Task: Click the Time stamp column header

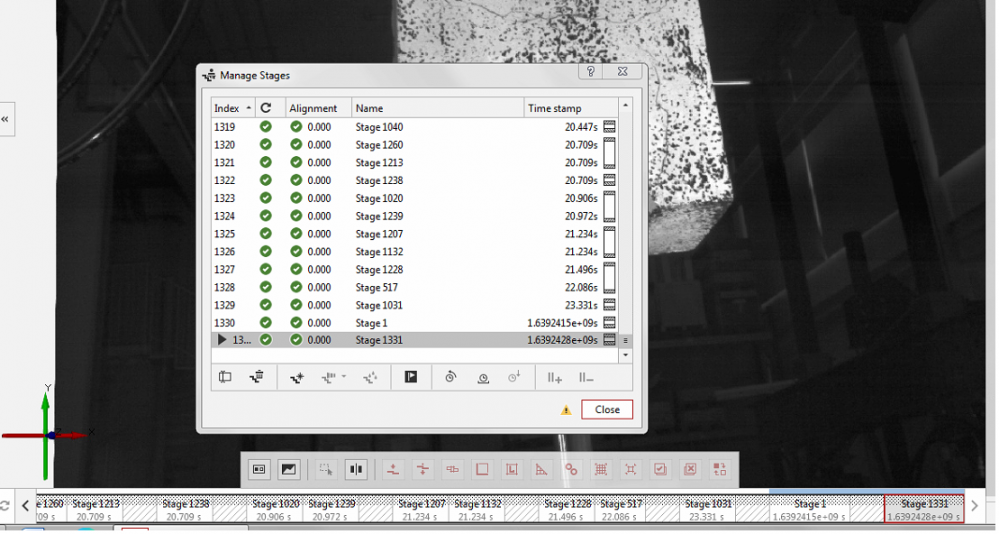Action: pos(554,108)
